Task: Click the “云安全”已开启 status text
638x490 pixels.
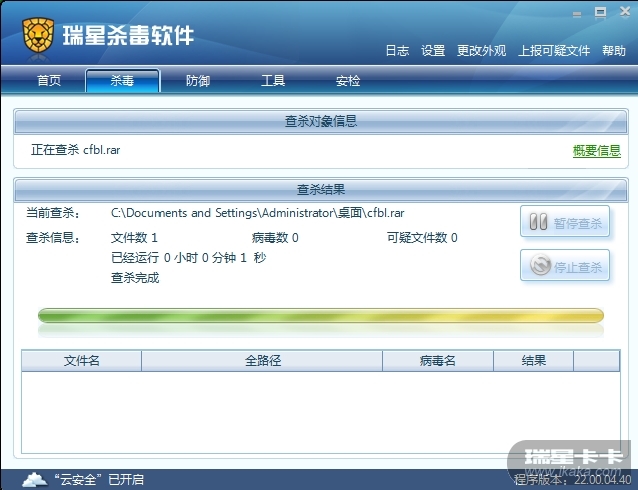Action: (99, 480)
